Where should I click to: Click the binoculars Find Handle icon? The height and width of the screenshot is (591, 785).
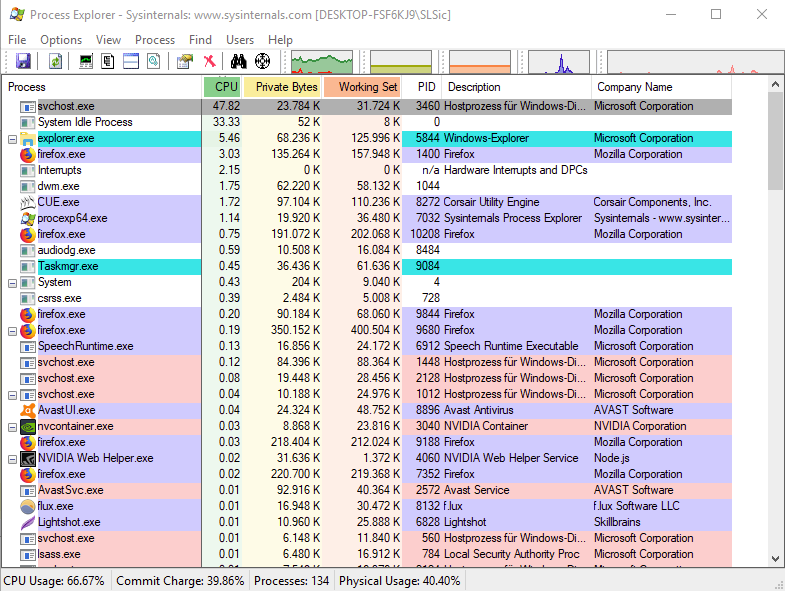pyautogui.click(x=238, y=61)
